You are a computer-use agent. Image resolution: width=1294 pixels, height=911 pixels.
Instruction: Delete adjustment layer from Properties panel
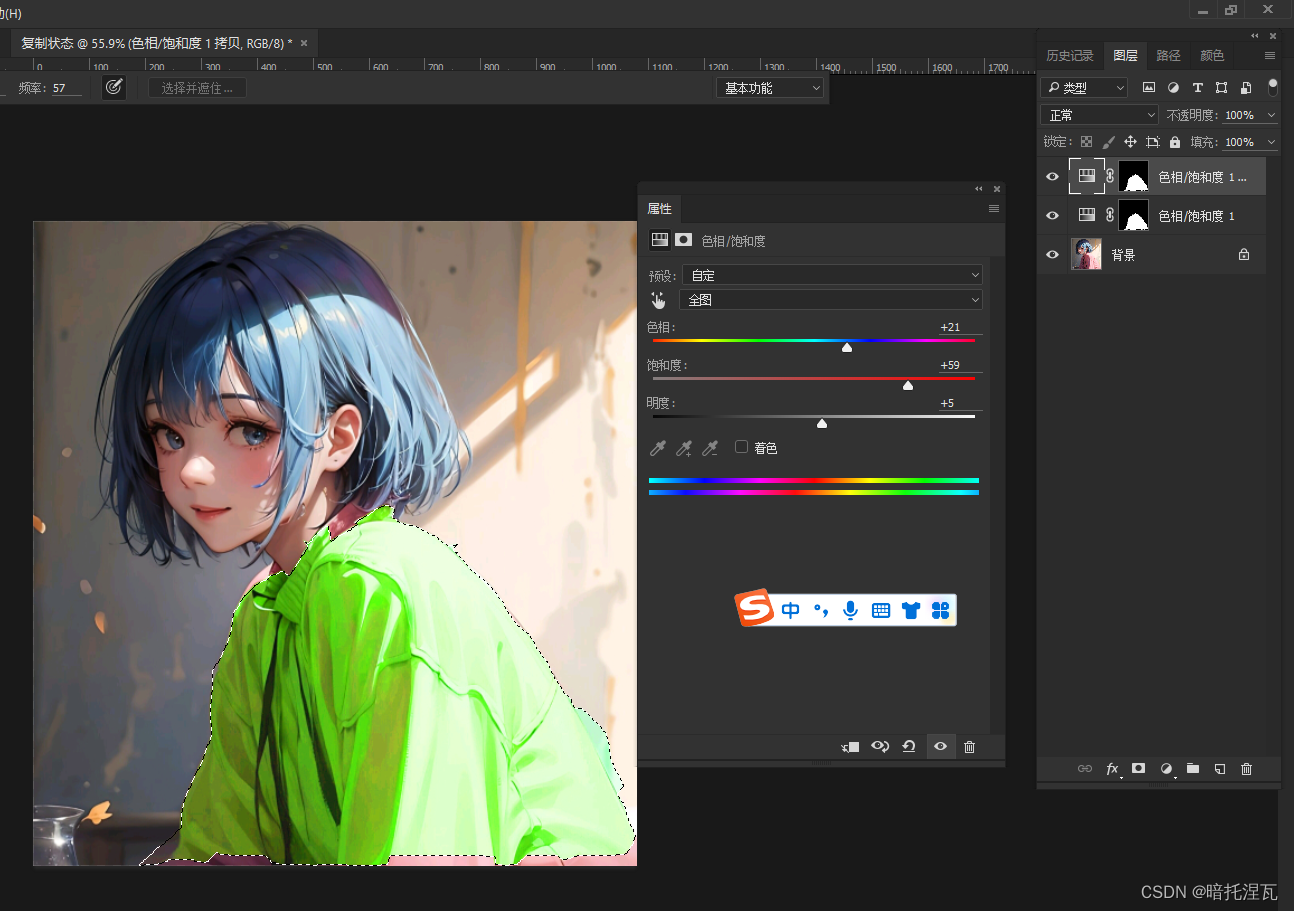coord(969,746)
